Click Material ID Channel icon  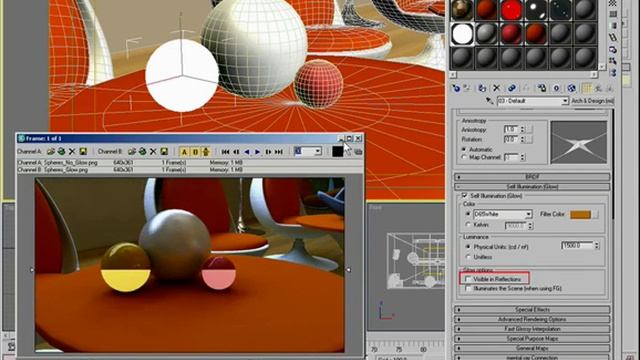click(556, 88)
